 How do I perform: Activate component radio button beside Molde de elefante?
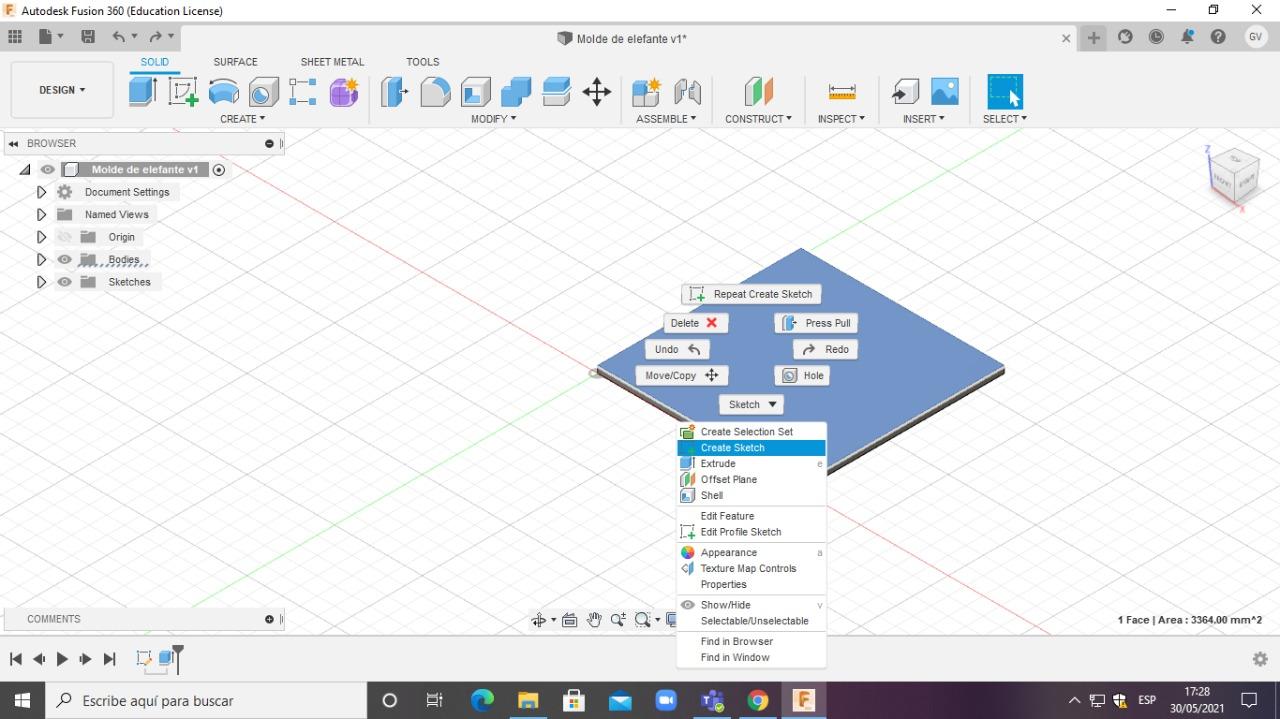click(219, 170)
